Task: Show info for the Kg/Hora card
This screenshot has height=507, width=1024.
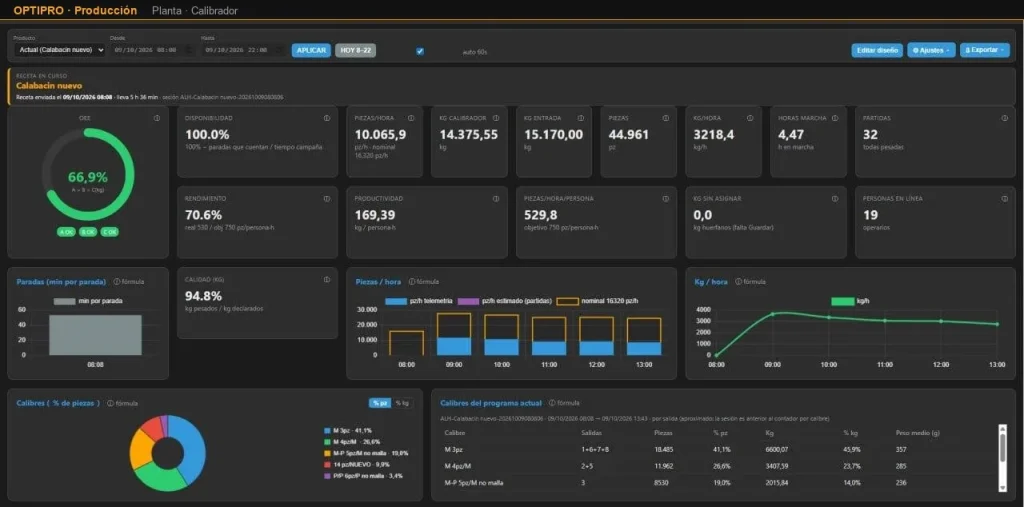Action: tap(750, 118)
